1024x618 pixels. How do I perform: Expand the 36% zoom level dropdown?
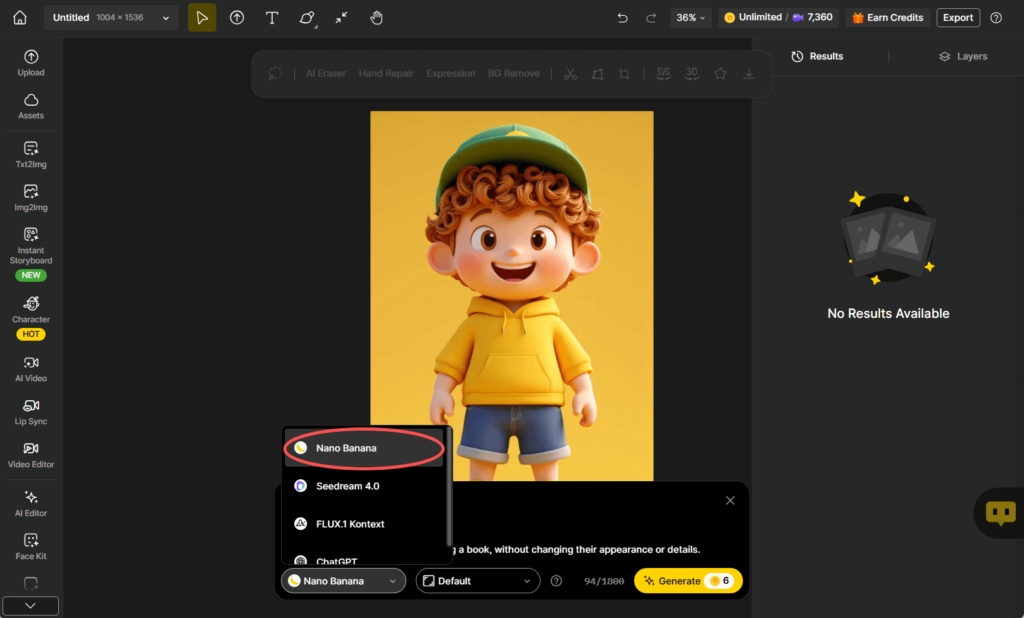click(690, 18)
